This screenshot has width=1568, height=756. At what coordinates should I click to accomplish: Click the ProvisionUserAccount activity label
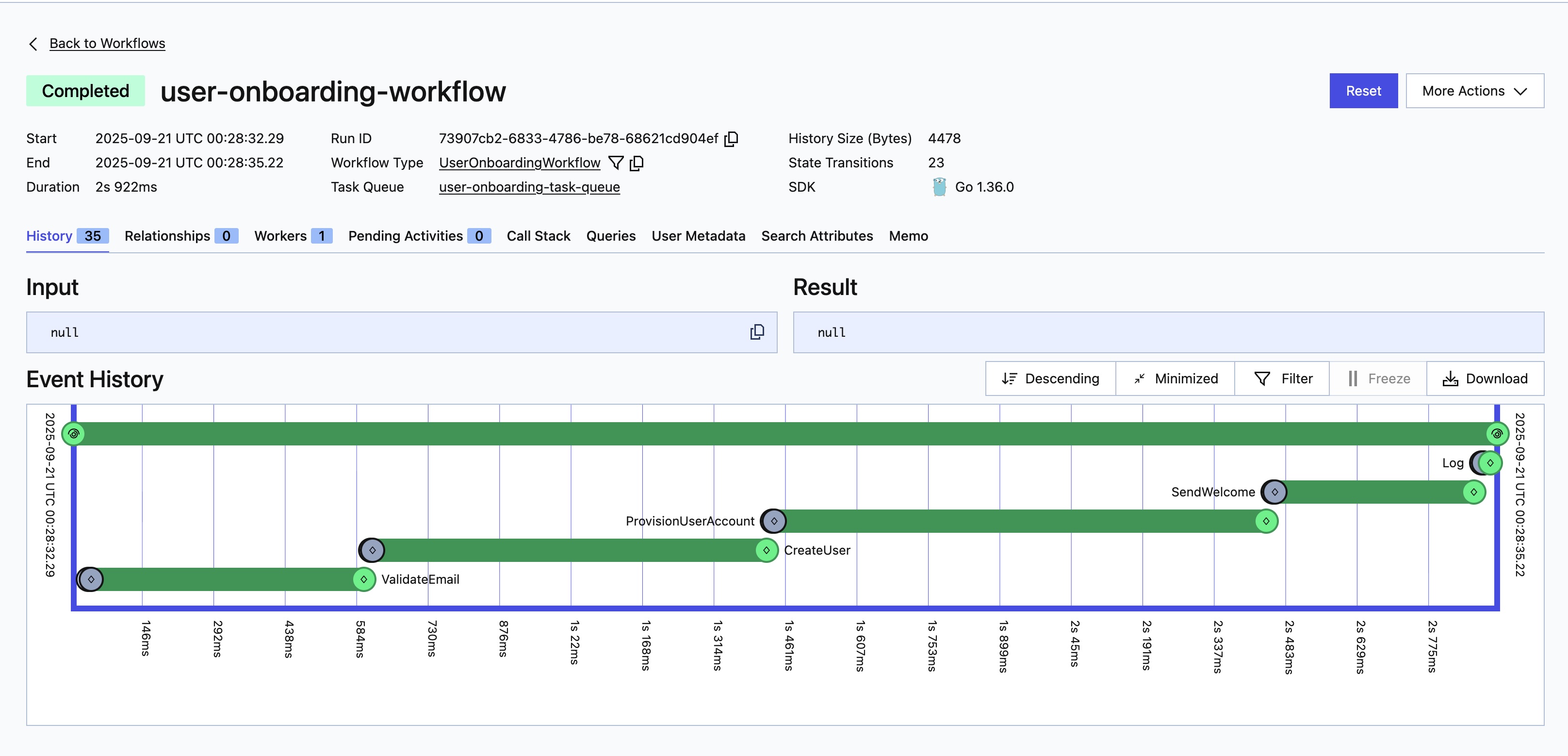coord(690,521)
